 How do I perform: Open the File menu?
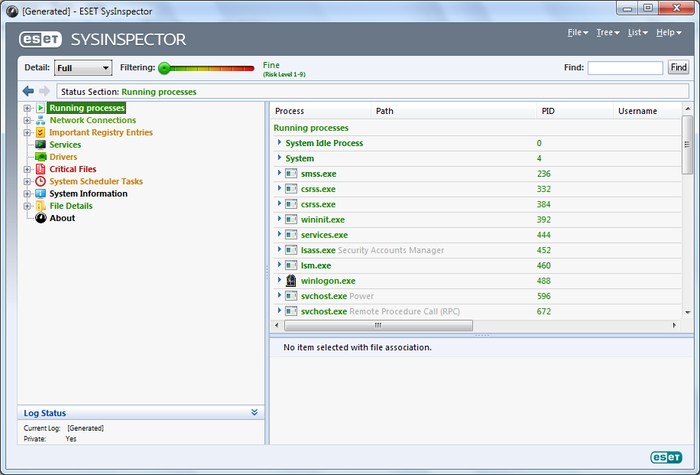click(578, 33)
